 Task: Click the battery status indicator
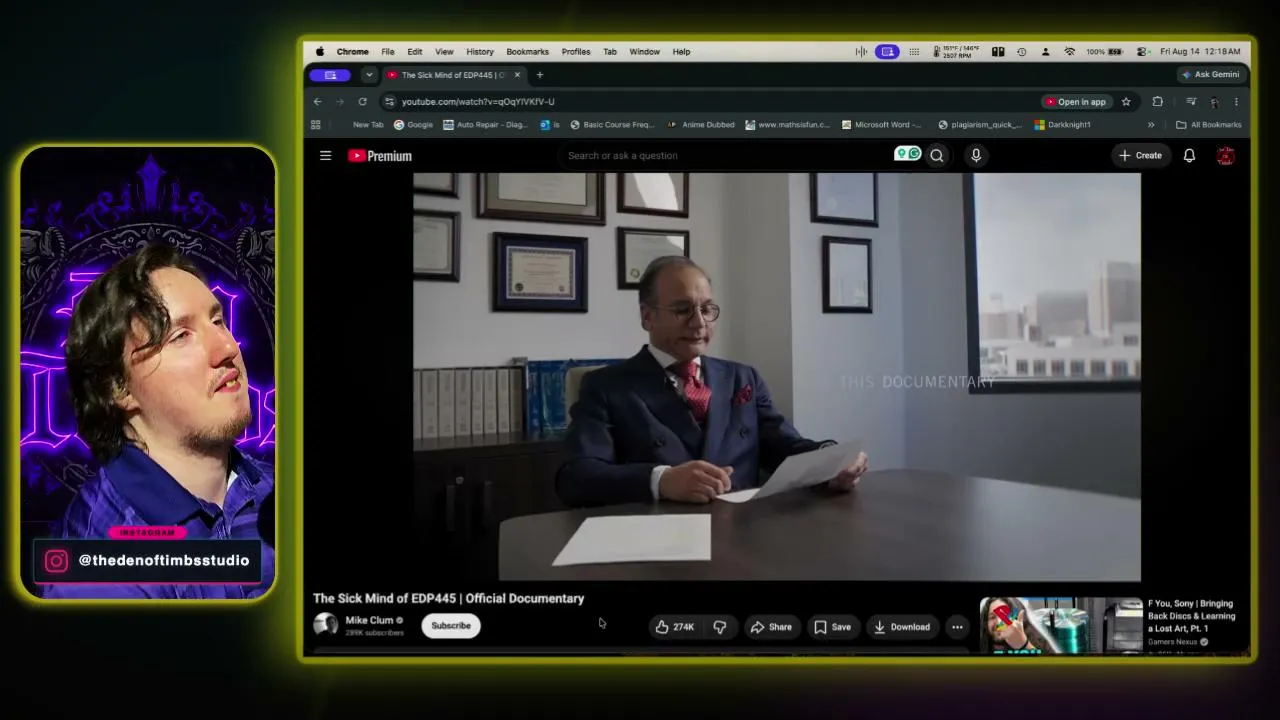click(1106, 51)
